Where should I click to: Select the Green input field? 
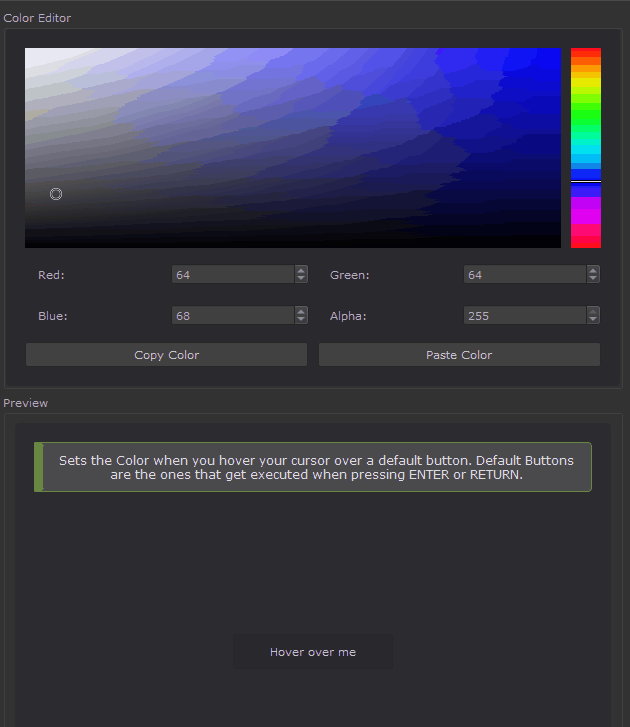pos(524,275)
